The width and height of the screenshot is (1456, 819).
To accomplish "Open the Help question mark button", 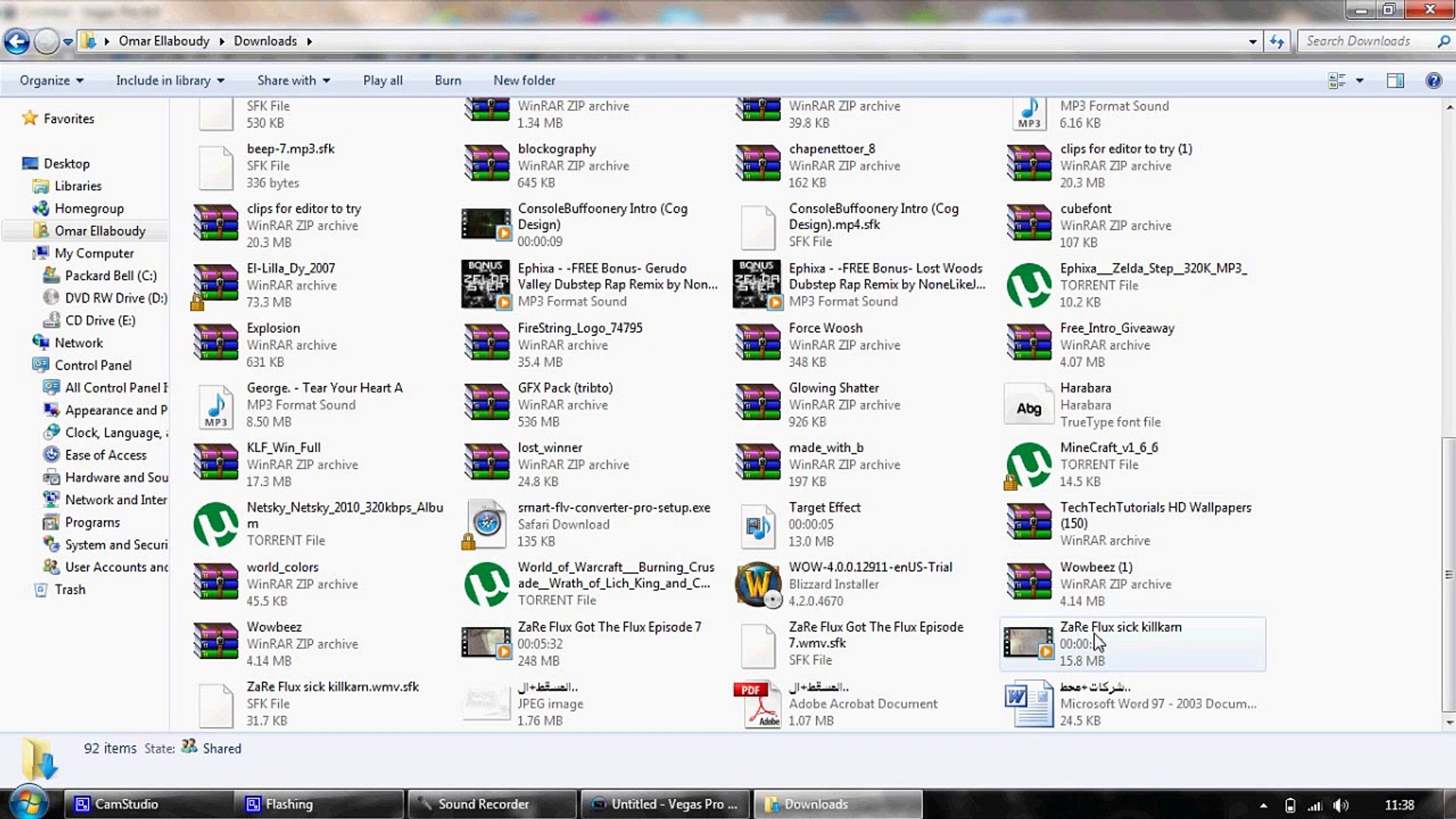I will (1433, 80).
